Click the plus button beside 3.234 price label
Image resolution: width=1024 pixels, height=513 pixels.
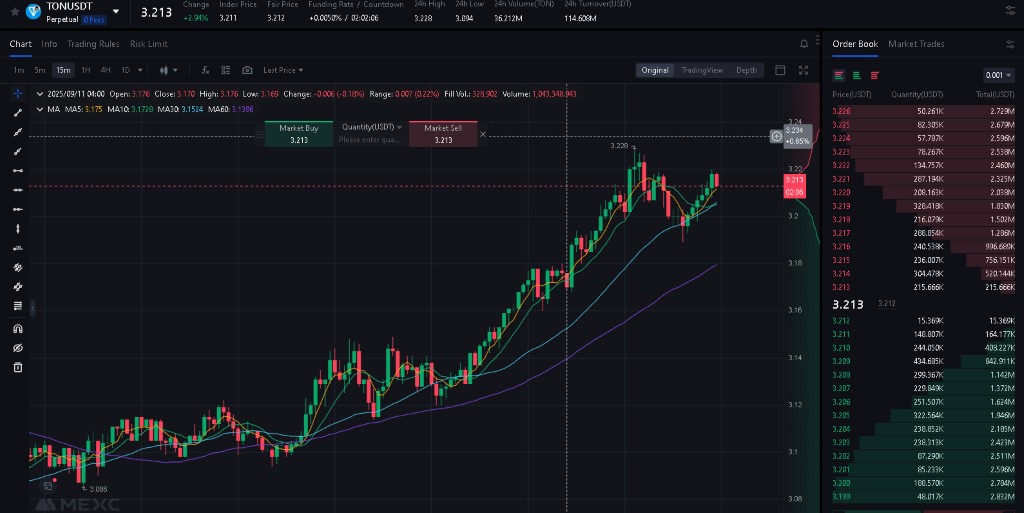click(776, 136)
